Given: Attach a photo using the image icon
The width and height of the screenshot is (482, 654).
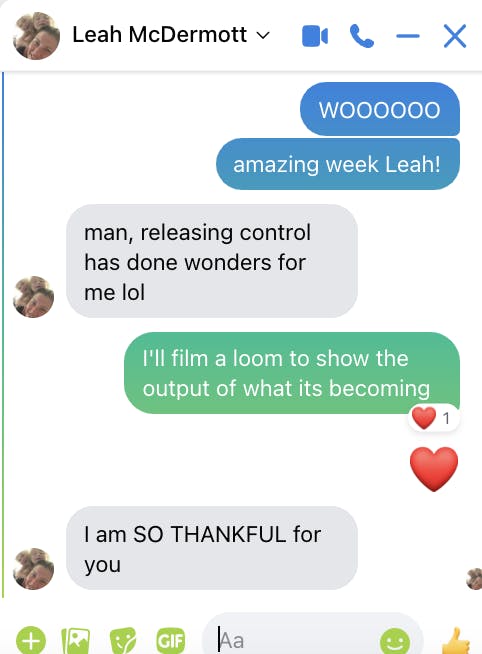Looking at the screenshot, I should 75,640.
